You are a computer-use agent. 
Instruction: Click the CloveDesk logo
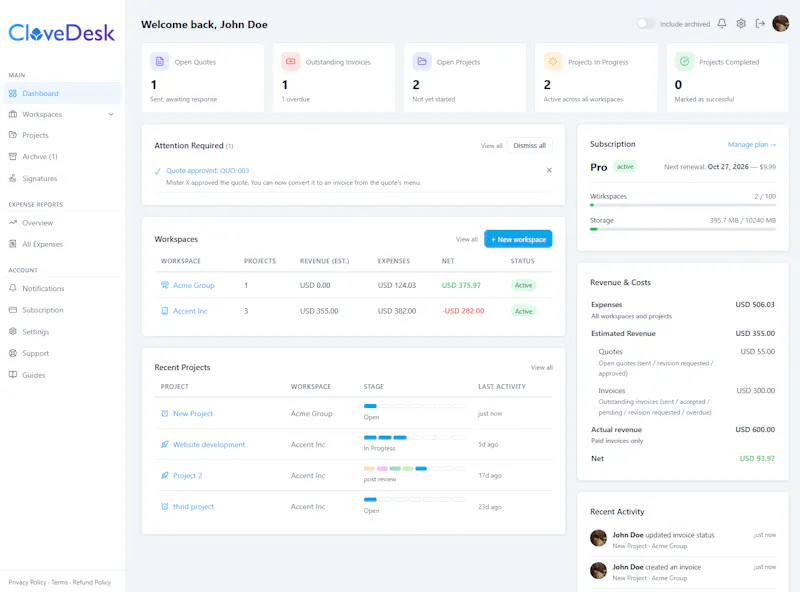(x=62, y=33)
